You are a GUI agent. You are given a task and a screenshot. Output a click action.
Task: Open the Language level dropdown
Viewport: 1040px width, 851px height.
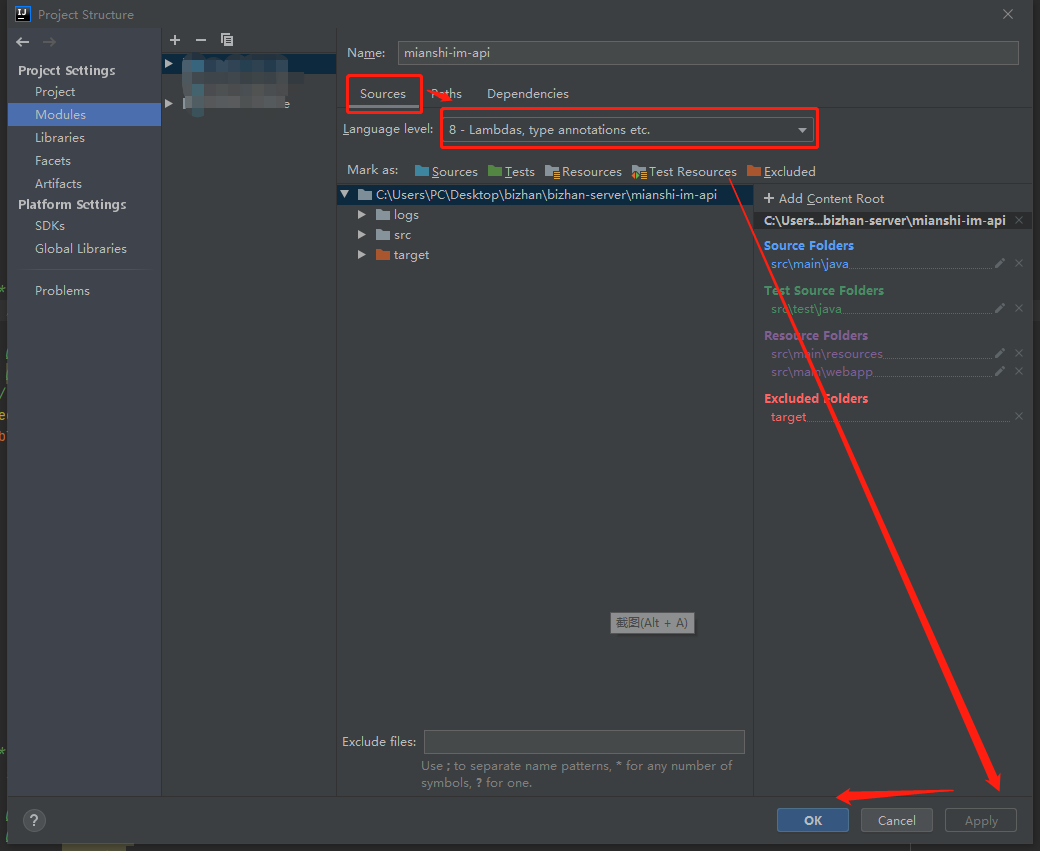[801, 128]
